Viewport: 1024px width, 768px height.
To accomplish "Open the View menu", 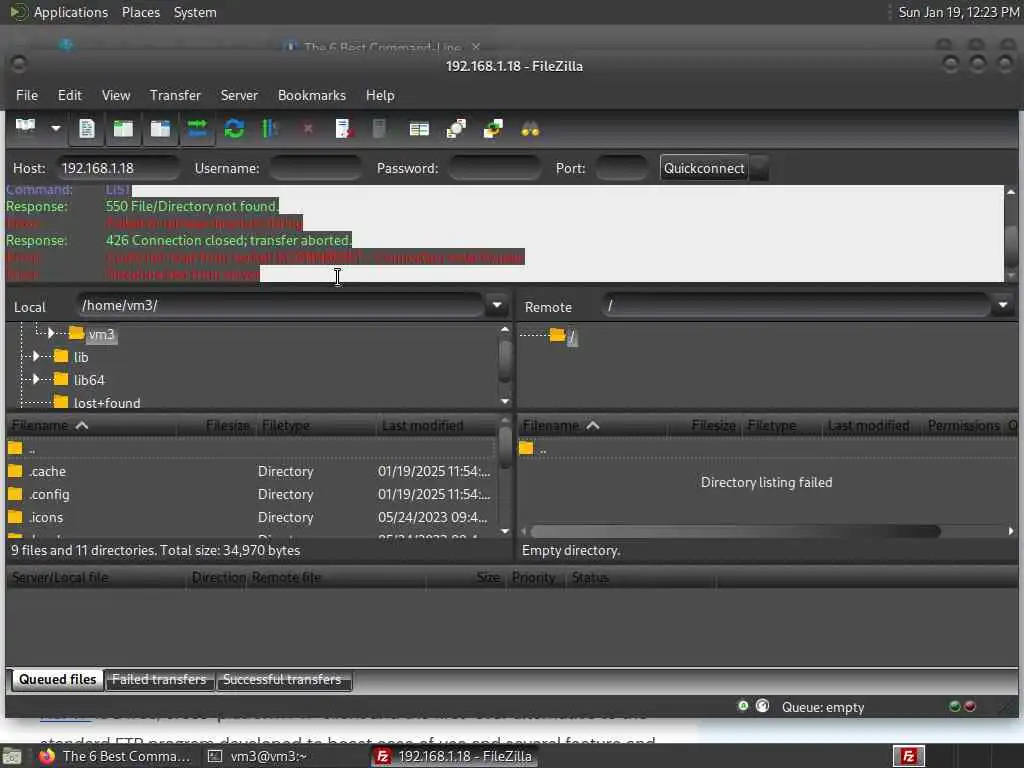I will (116, 95).
